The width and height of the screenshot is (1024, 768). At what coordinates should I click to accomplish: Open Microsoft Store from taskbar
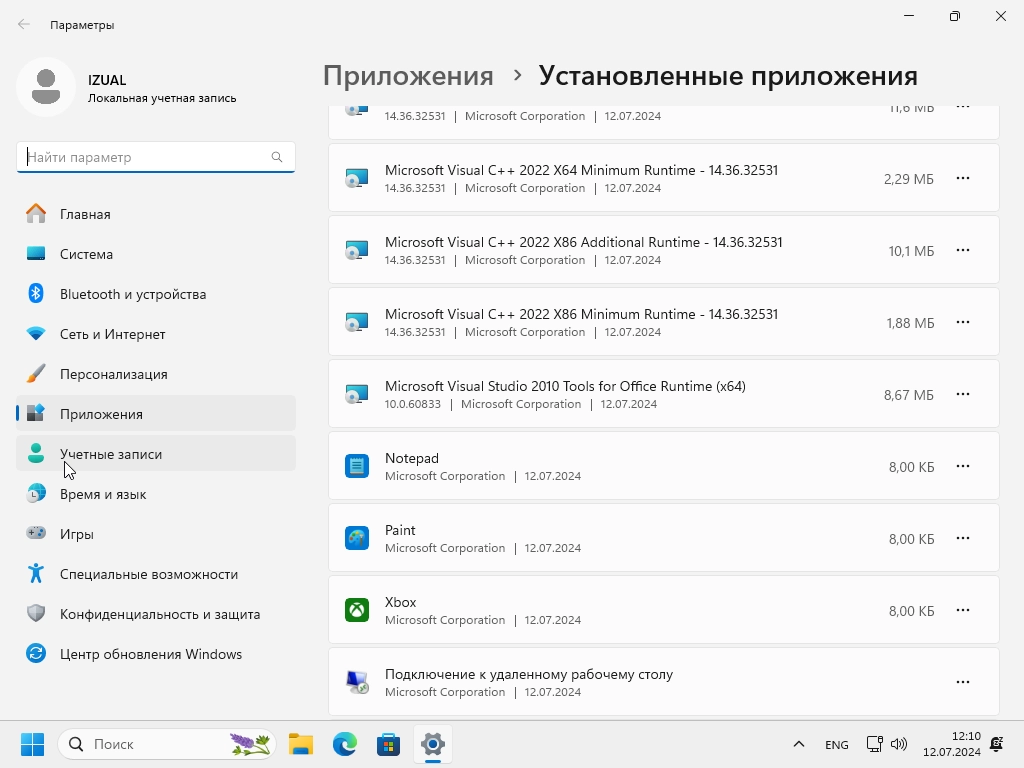389,744
